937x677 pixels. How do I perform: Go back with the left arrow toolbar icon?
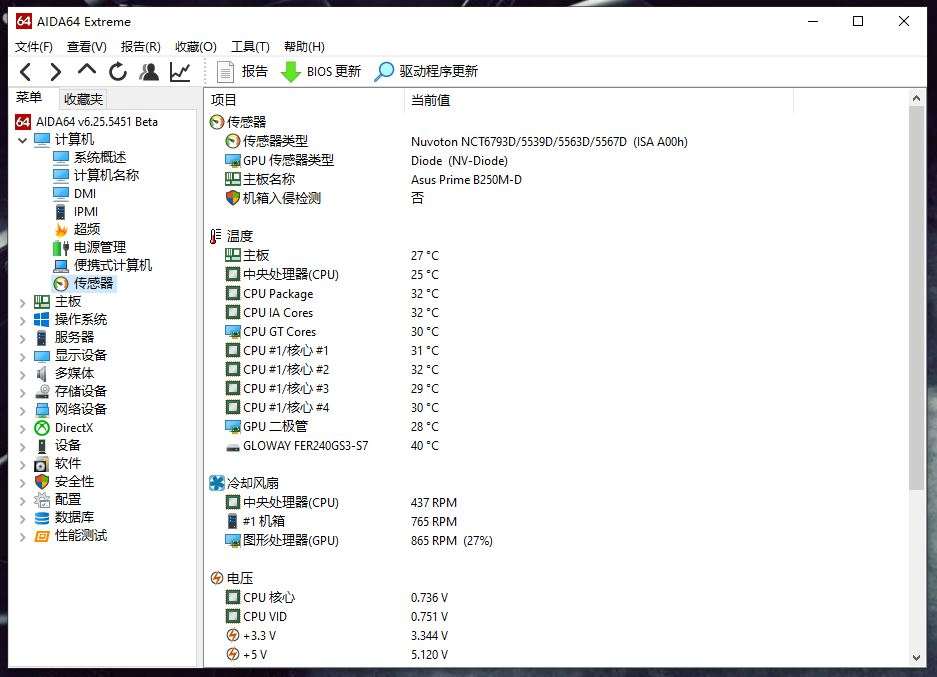(x=26, y=72)
